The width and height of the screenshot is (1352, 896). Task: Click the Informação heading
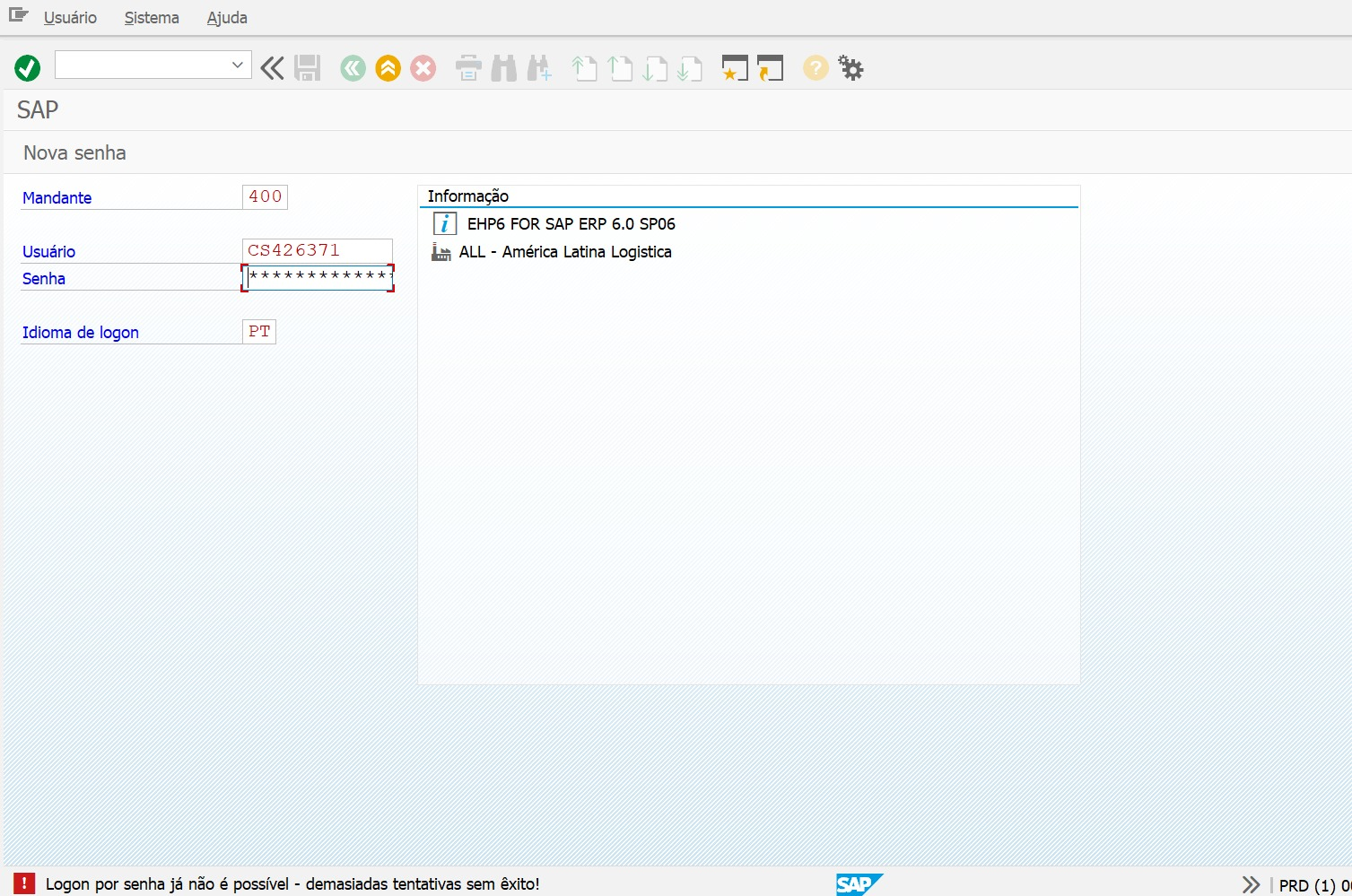click(468, 196)
